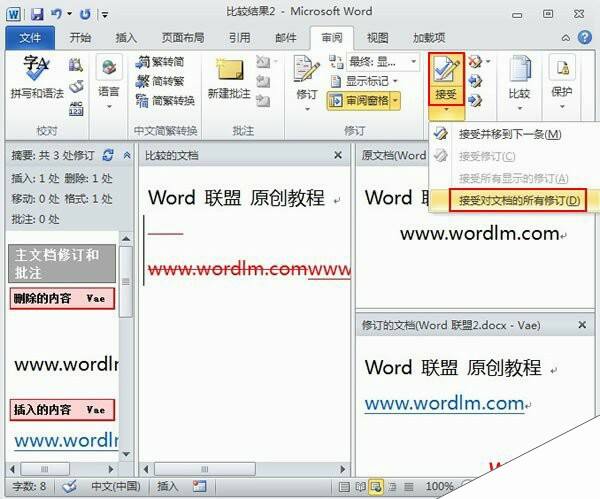Collapse the revision summary details chevron

[127, 155]
